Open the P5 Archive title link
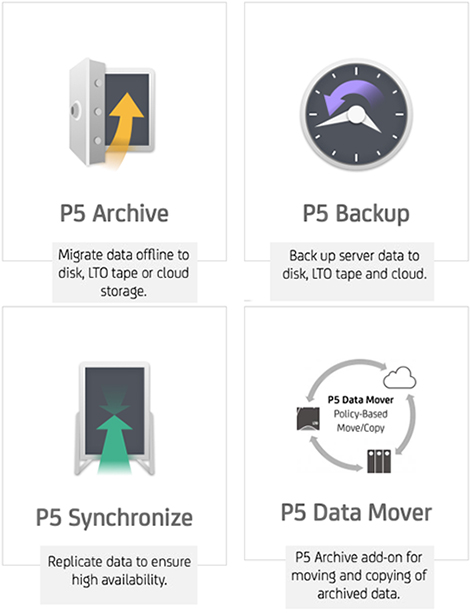This screenshot has height=614, width=470. 114,213
